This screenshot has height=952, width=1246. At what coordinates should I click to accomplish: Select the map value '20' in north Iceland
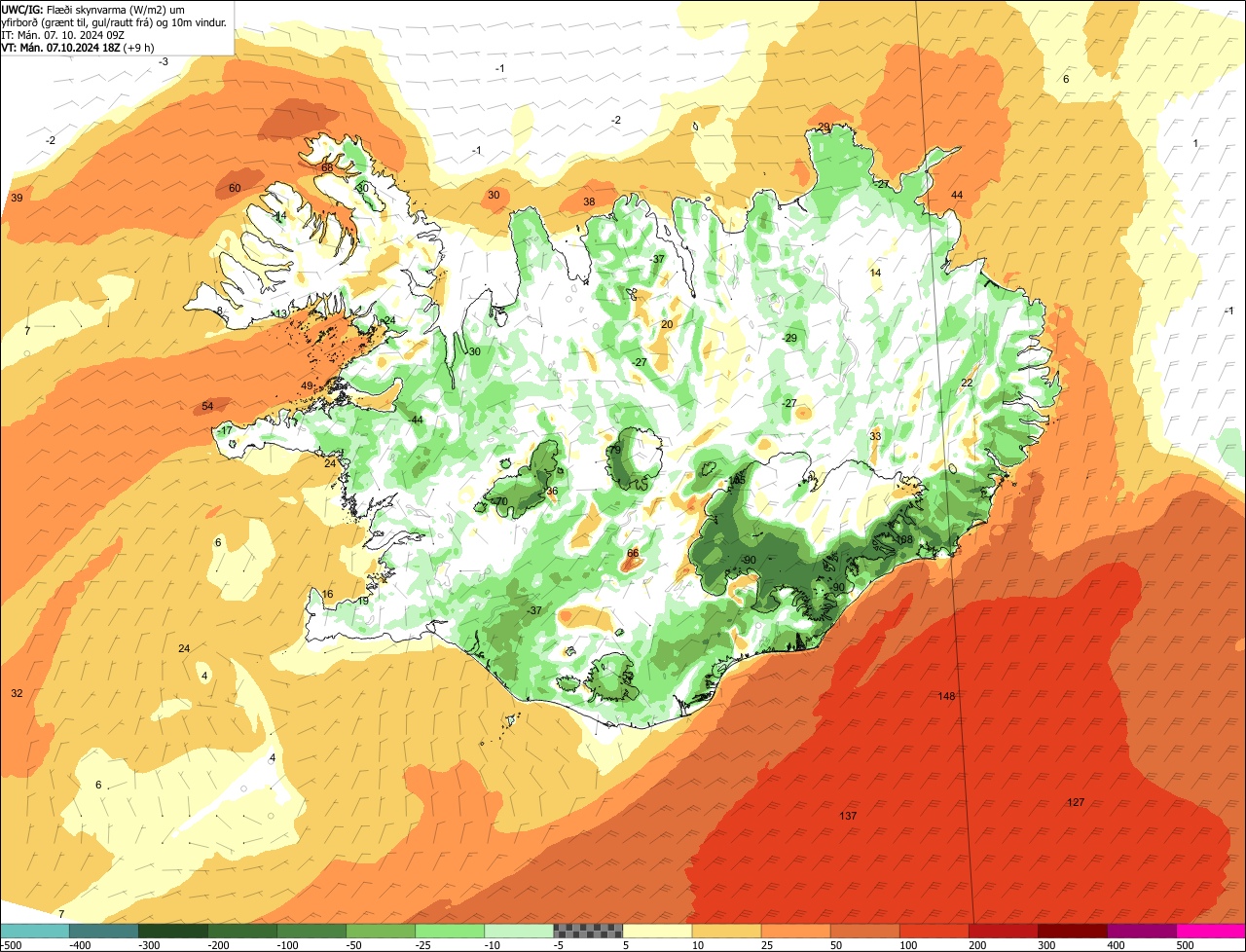[667, 324]
